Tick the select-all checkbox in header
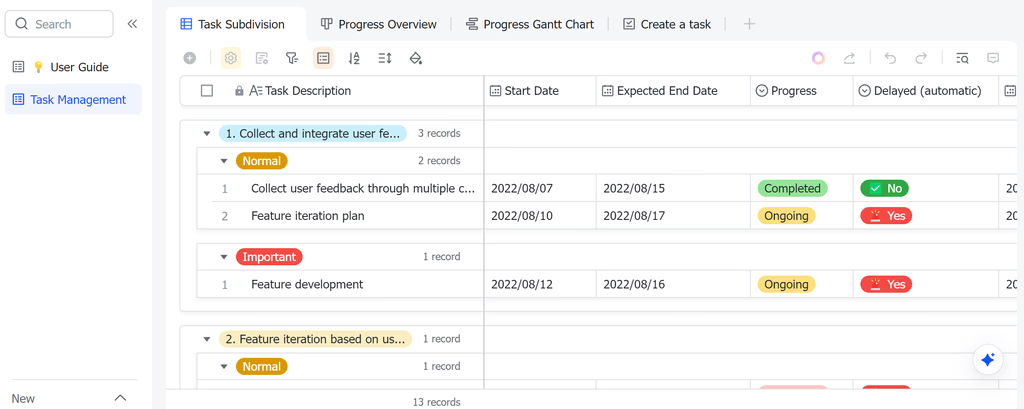 (x=207, y=91)
